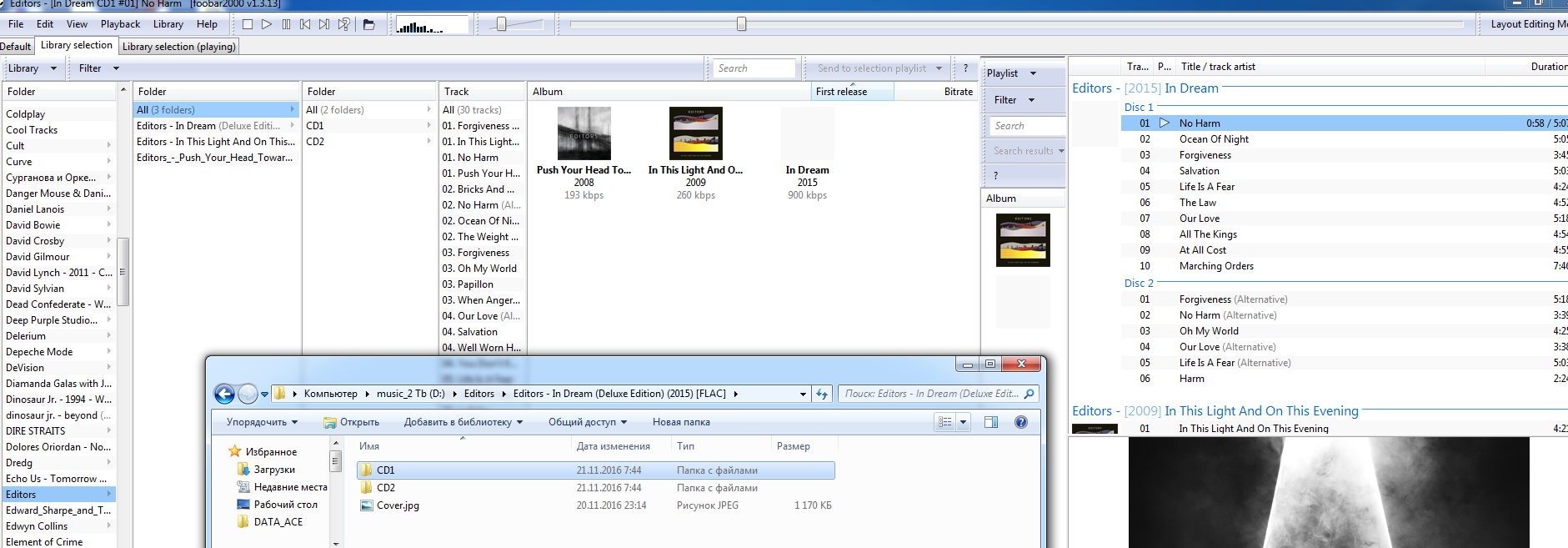
Task: Select In This Light And On... album cover
Action: (x=696, y=133)
